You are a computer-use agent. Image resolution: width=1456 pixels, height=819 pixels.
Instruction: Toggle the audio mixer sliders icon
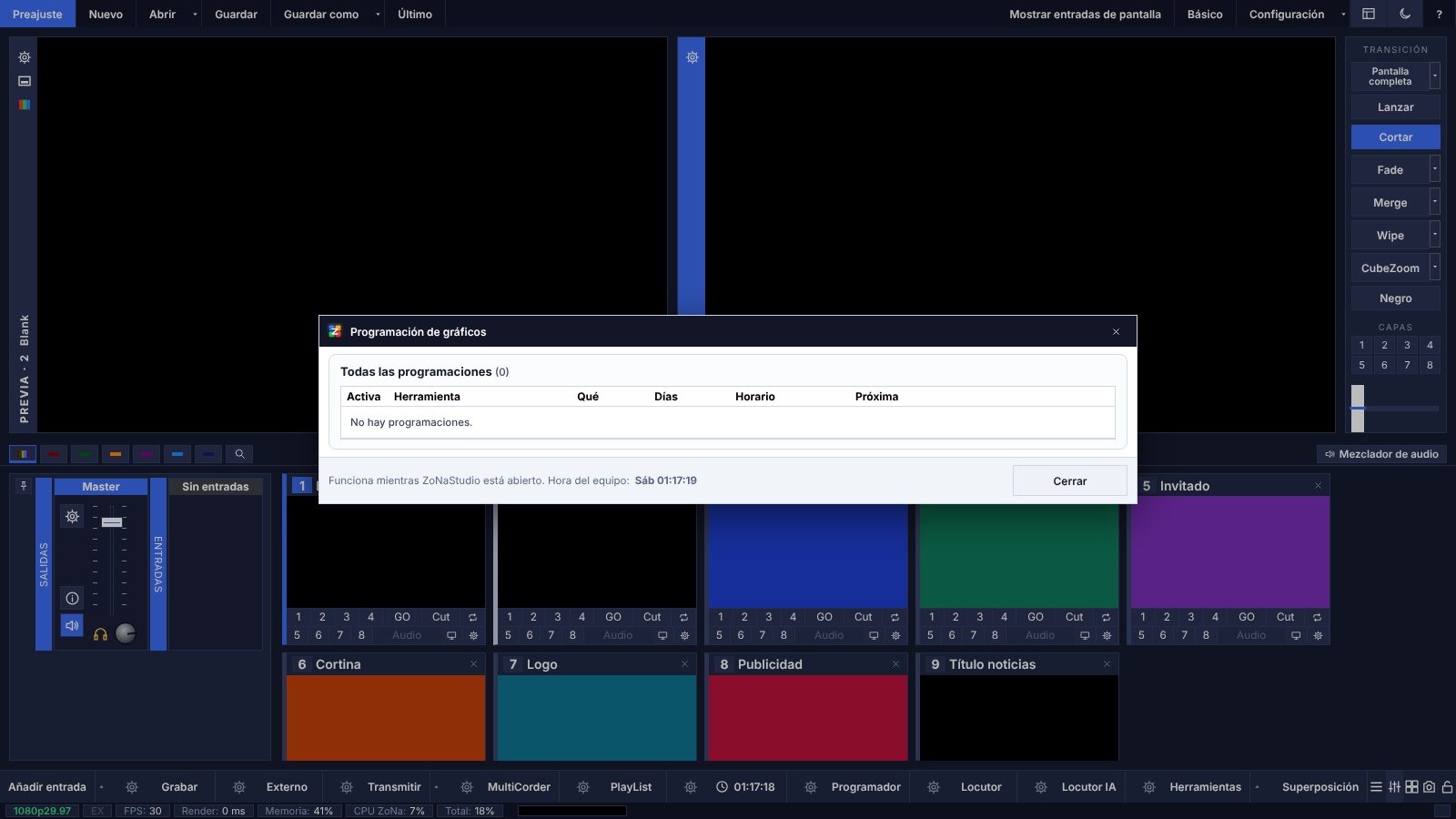(1394, 787)
